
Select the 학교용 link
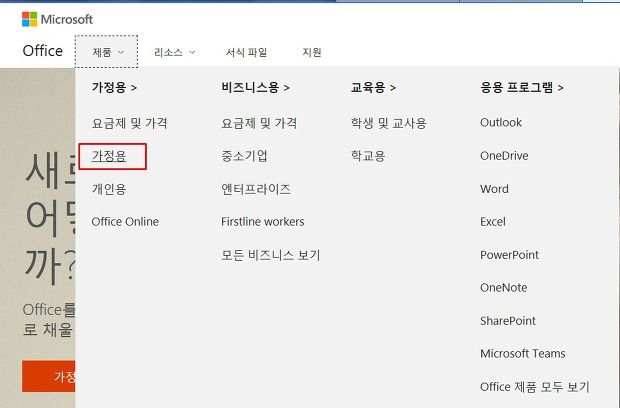click(368, 156)
